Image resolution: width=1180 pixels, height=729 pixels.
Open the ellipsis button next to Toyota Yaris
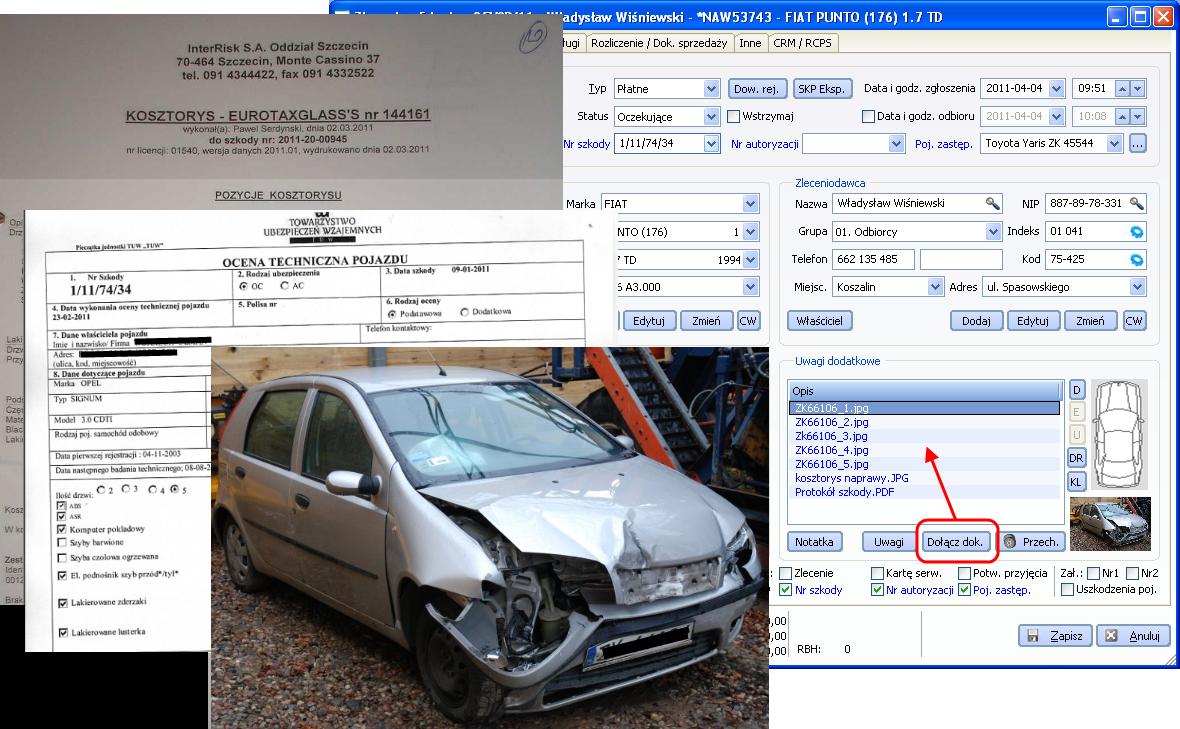1137,143
